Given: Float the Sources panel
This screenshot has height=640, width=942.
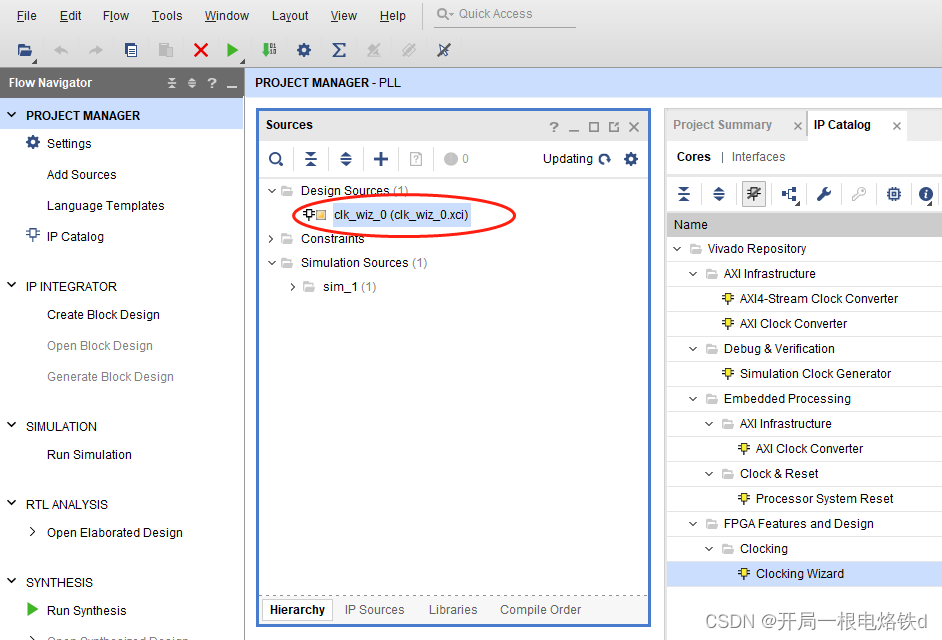Looking at the screenshot, I should pos(613,127).
